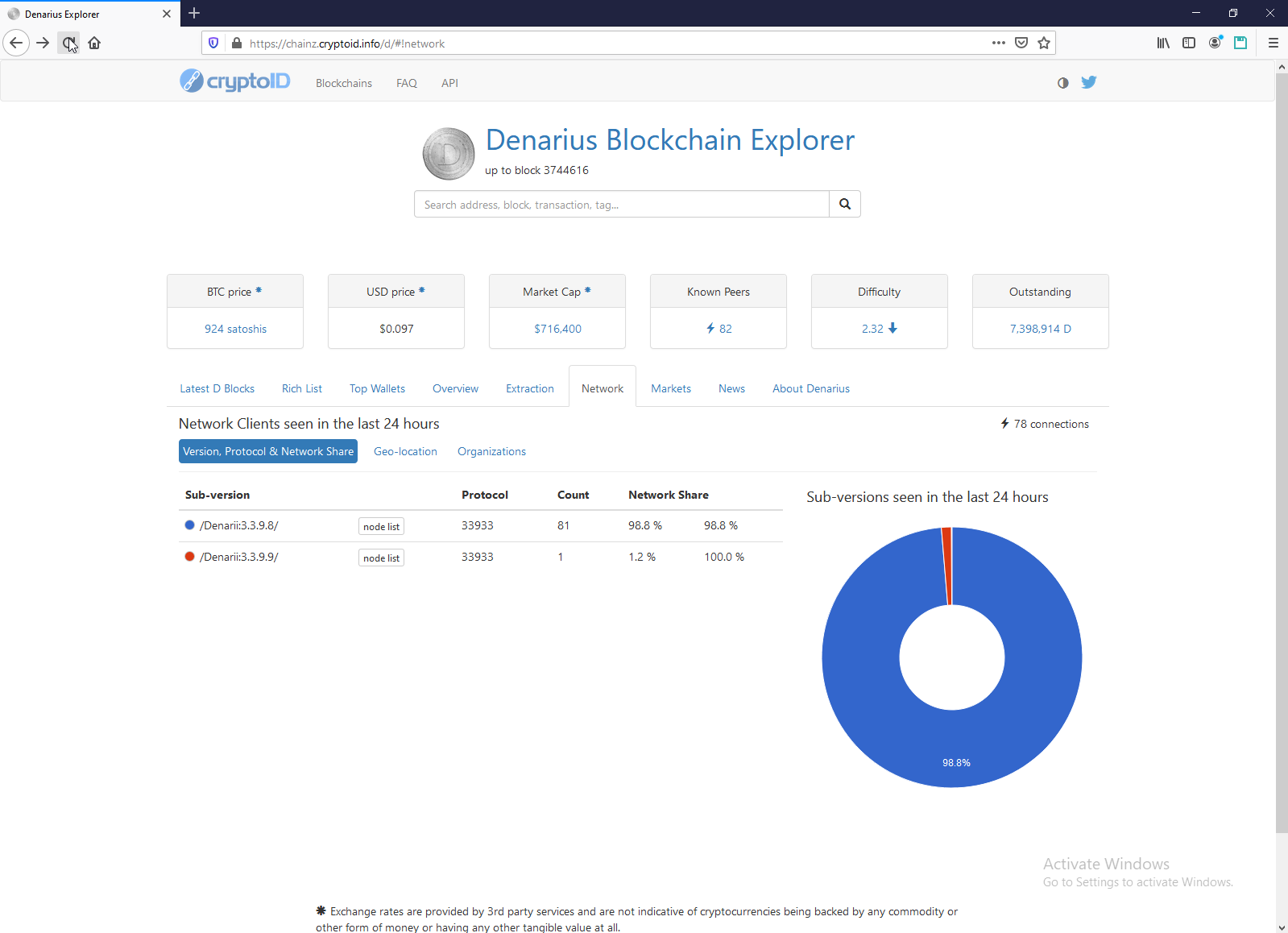Open a new browser tab

[x=194, y=13]
